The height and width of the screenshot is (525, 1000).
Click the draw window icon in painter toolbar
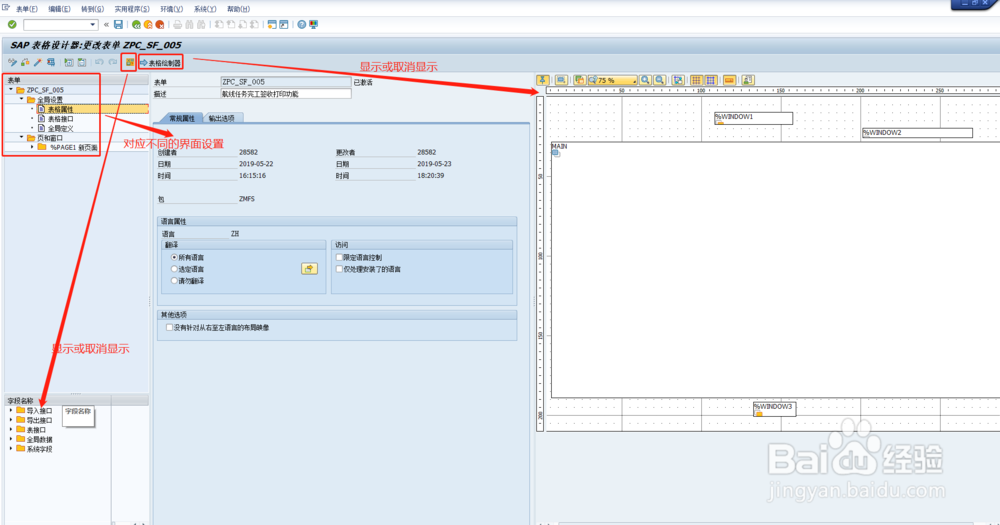pyautogui.click(x=561, y=80)
